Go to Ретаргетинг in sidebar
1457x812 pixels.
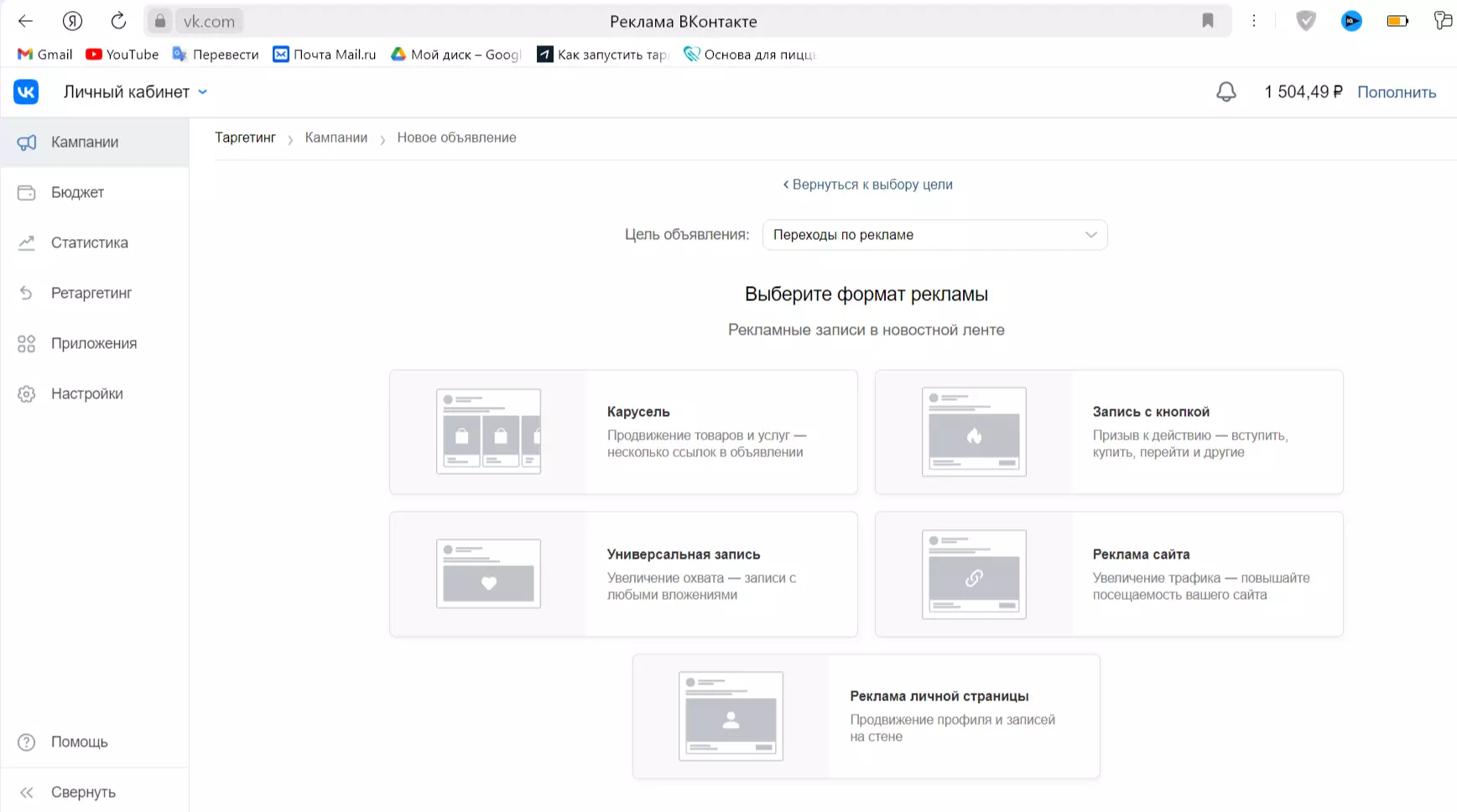91,294
